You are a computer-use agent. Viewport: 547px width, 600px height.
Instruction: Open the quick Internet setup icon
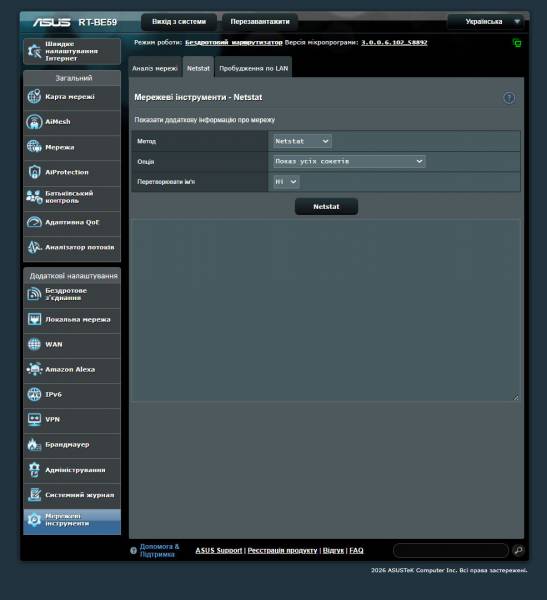point(34,51)
